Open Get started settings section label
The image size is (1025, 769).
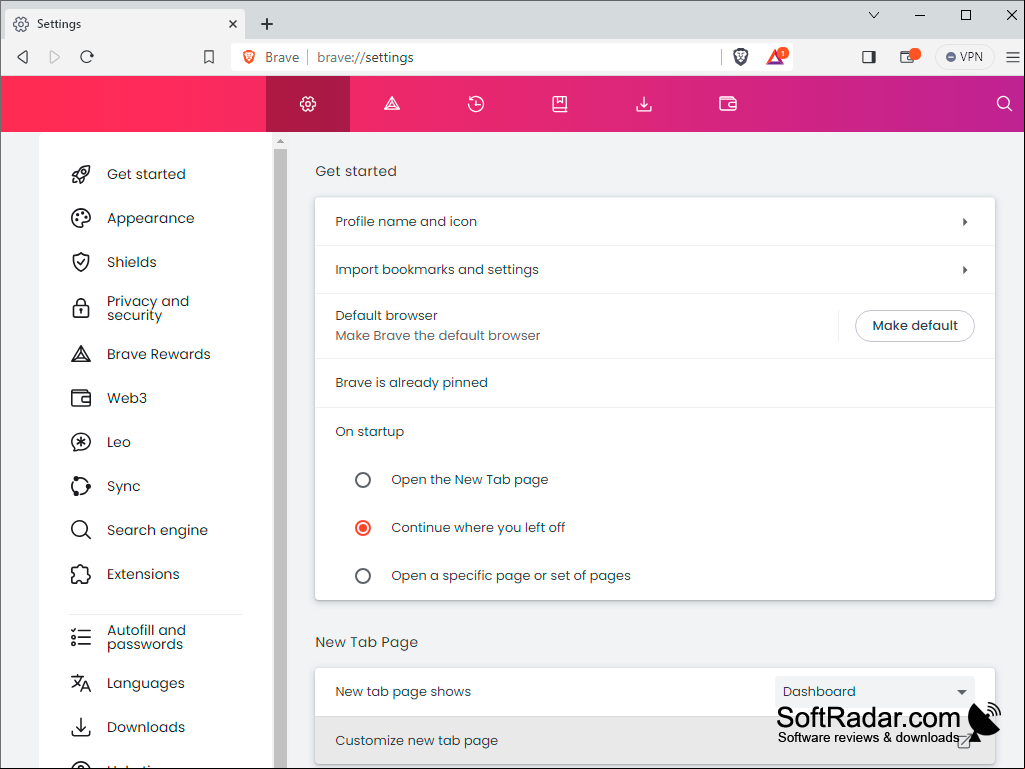pyautogui.click(x=146, y=175)
